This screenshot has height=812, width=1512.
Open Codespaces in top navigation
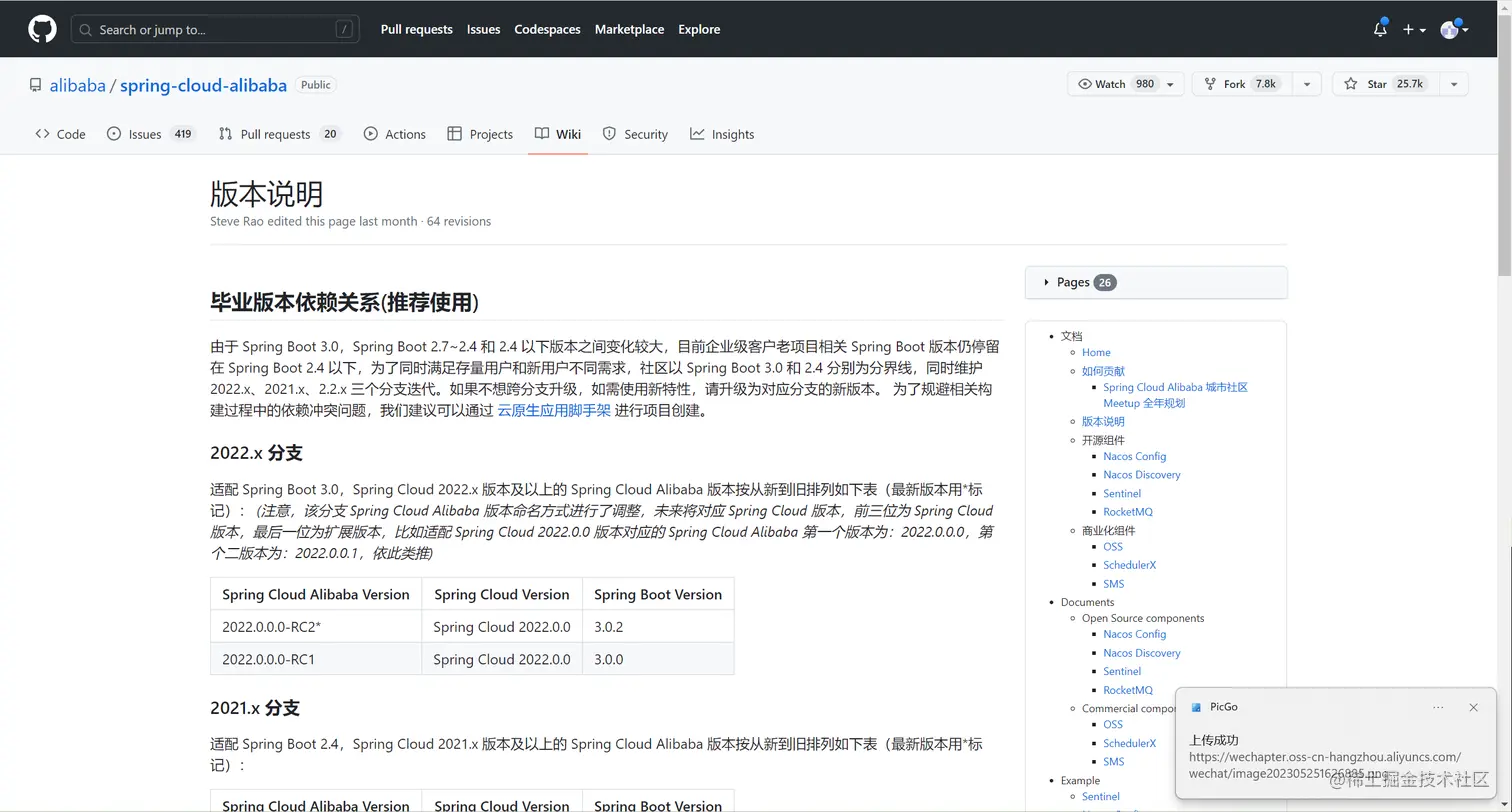pos(547,29)
